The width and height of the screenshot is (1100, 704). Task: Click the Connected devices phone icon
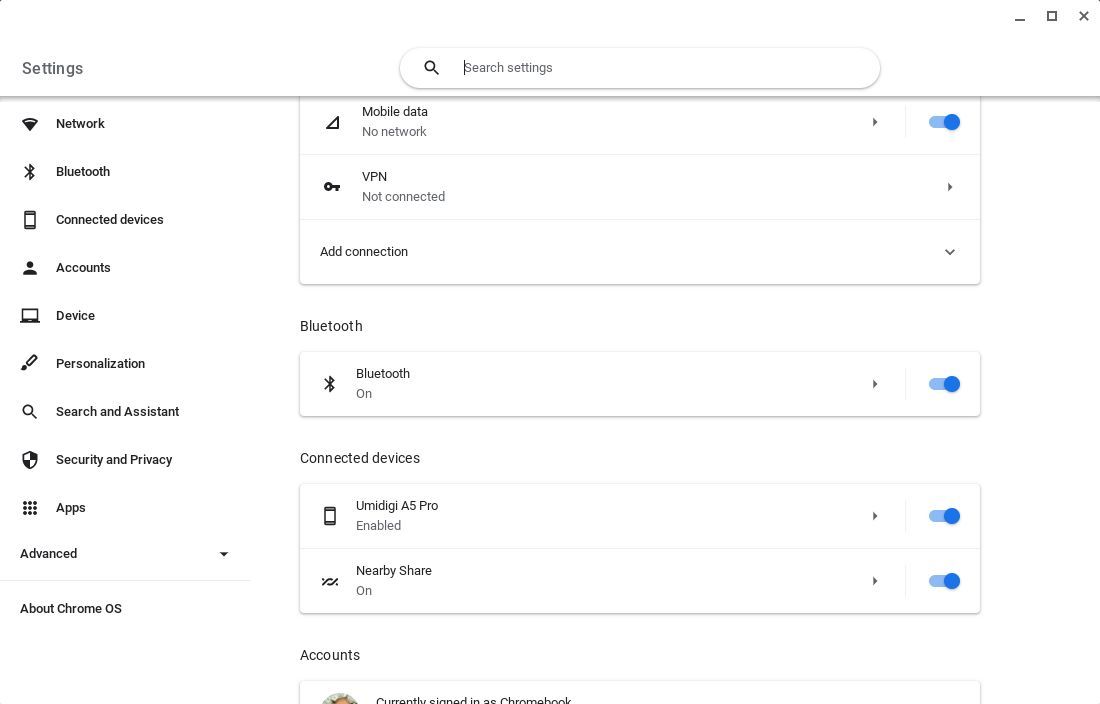click(30, 219)
